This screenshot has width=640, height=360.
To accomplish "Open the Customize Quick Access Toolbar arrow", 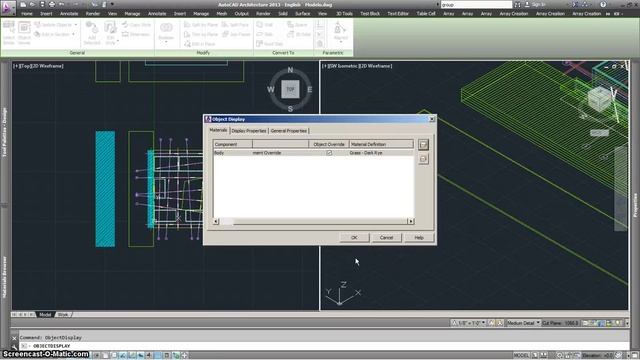I will [112, 4].
